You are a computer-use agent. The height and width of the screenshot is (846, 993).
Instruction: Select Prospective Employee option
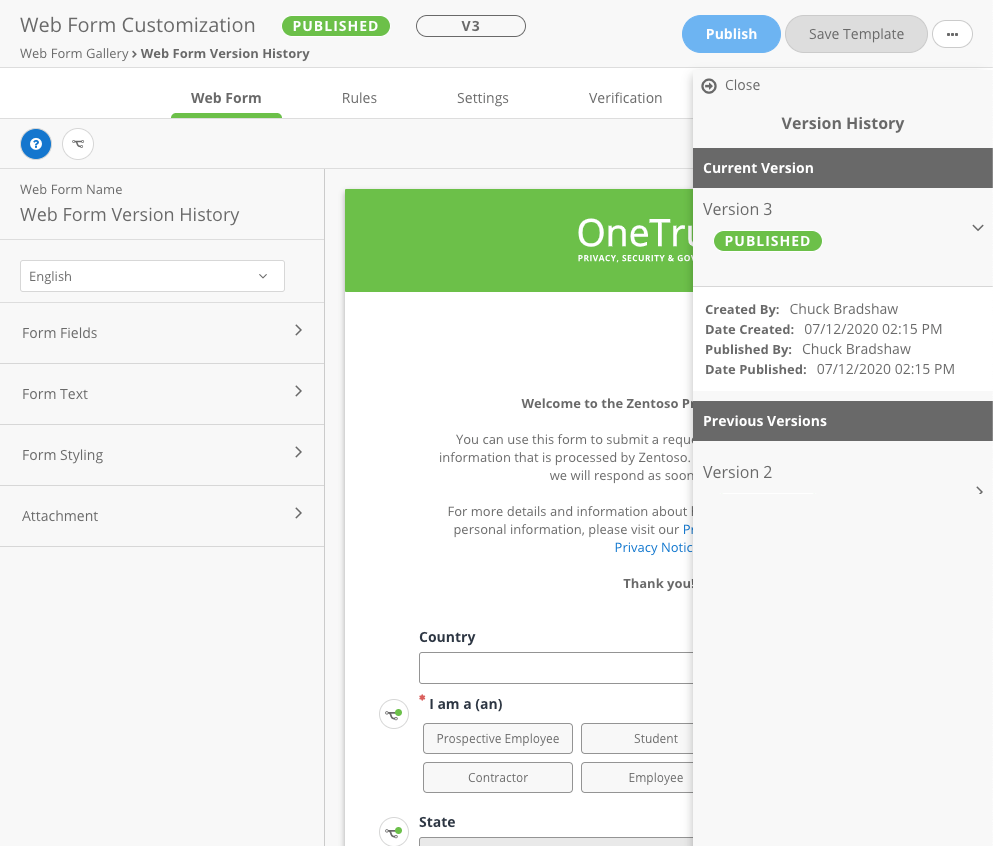[498, 738]
